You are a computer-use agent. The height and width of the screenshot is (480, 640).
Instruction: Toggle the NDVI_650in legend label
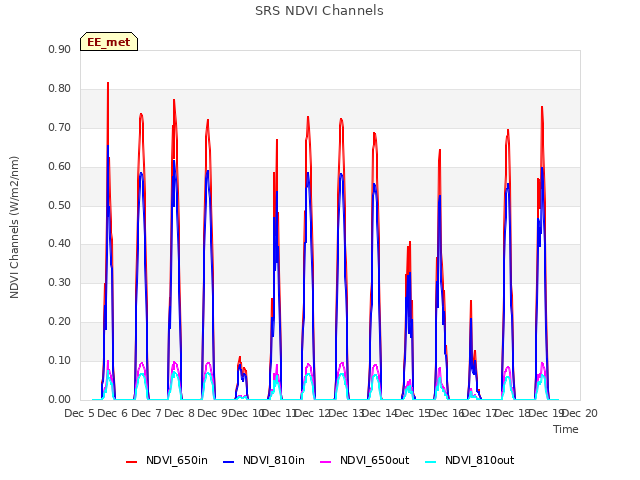click(177, 460)
